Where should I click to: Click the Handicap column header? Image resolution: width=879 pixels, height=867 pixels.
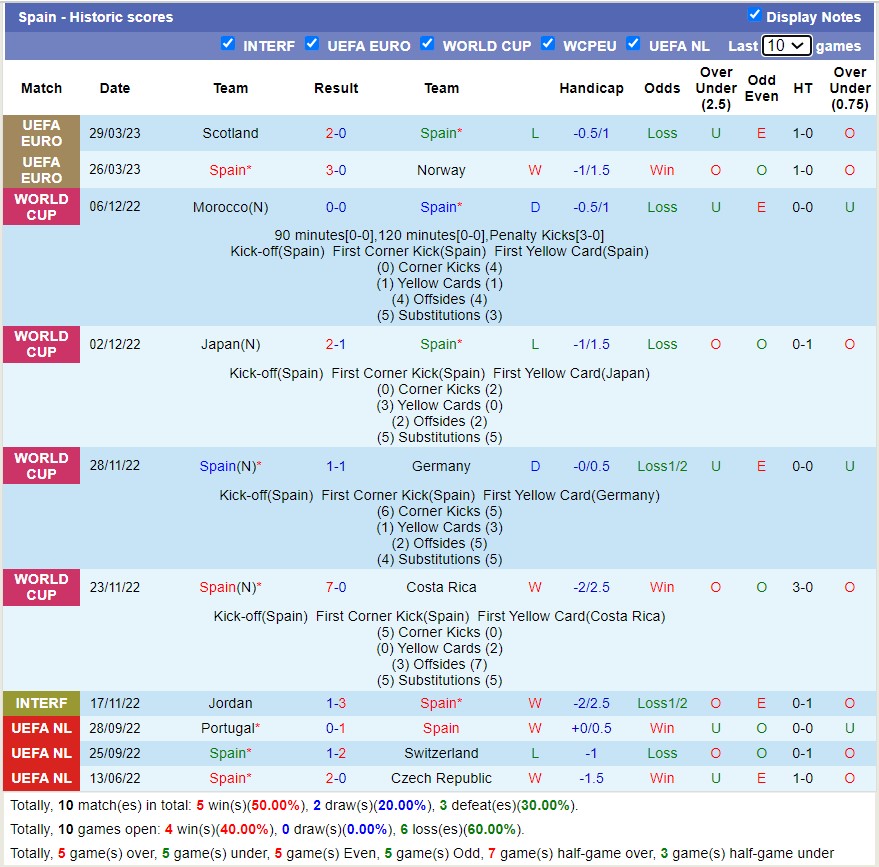click(x=591, y=88)
